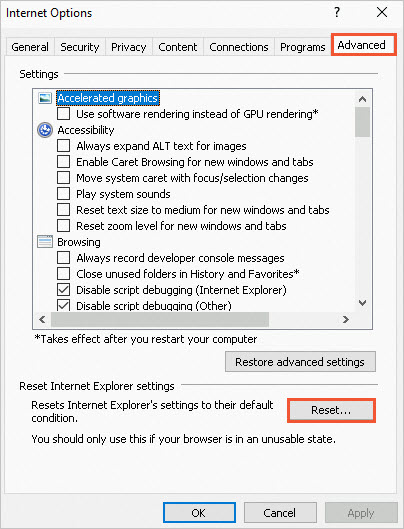Click the vertical scrollbar thumb
This screenshot has width=404, height=529.
tap(362, 122)
